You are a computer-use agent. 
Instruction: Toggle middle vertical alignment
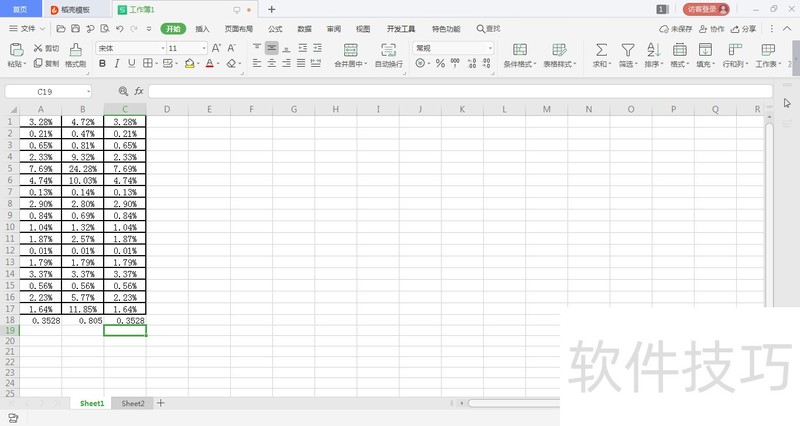[x=271, y=48]
